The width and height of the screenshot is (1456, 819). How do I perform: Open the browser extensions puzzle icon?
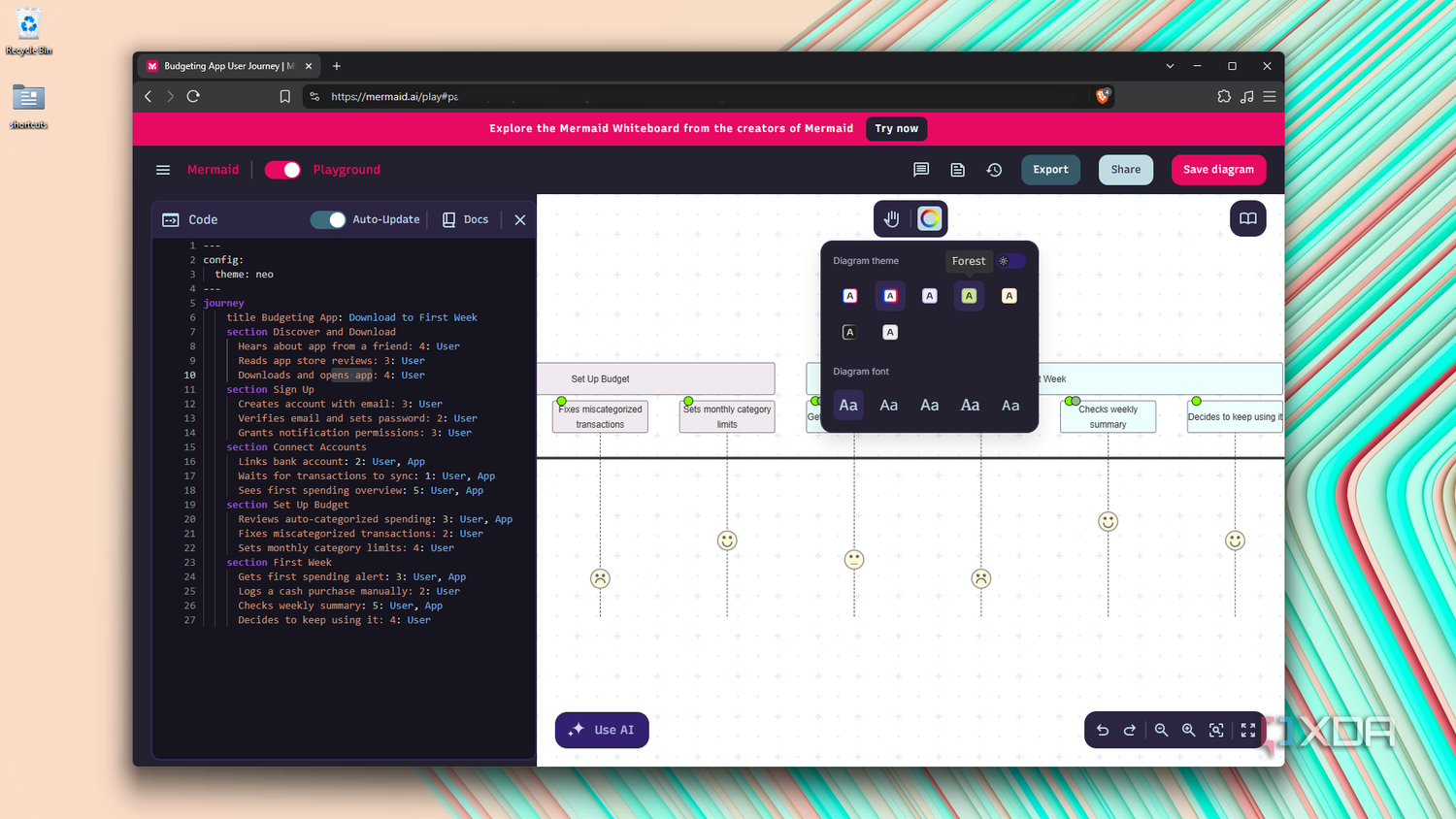pyautogui.click(x=1224, y=96)
